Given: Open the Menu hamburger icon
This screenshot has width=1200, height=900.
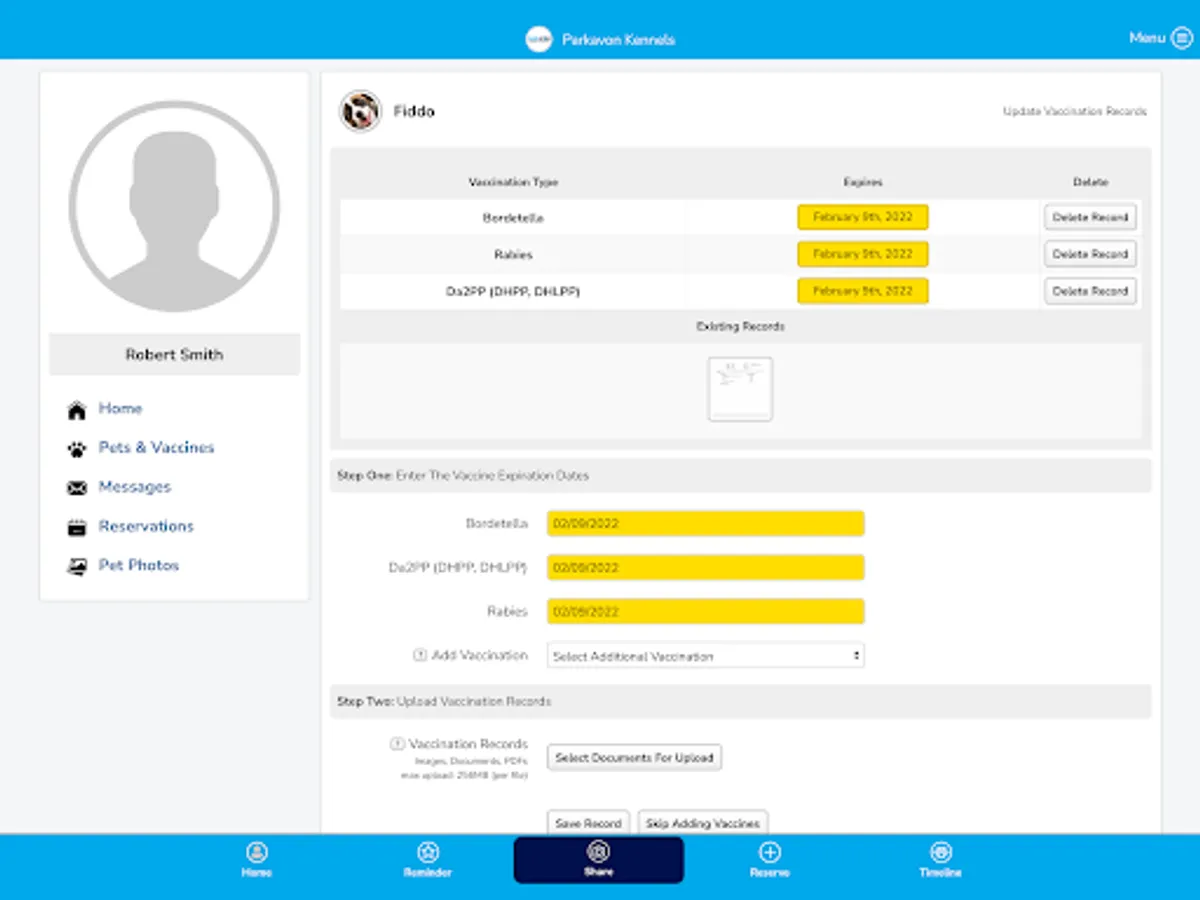Looking at the screenshot, I should coord(1181,38).
